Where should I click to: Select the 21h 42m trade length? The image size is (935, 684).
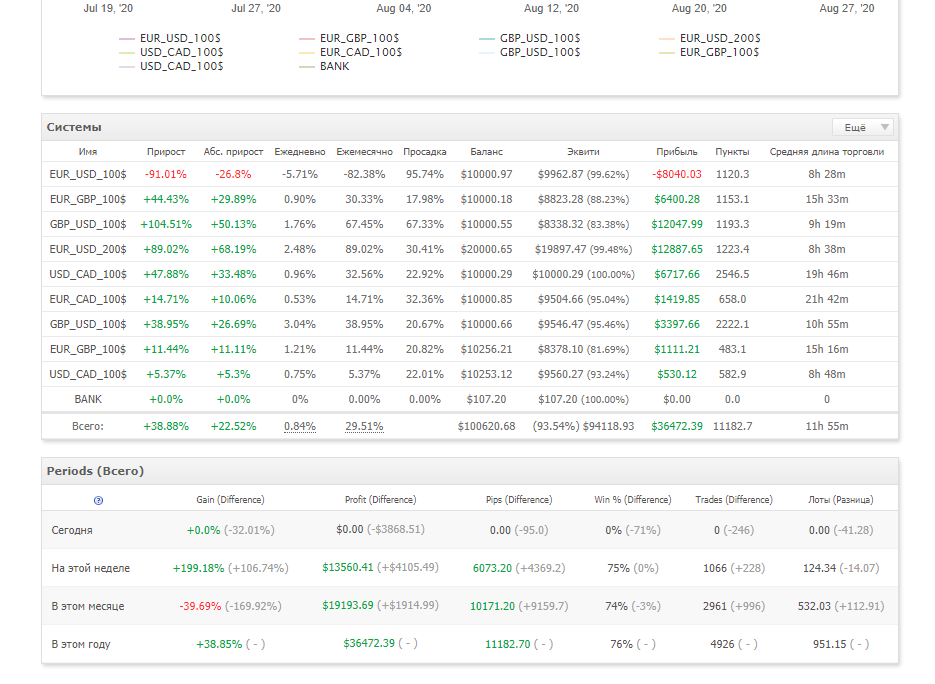pos(826,299)
